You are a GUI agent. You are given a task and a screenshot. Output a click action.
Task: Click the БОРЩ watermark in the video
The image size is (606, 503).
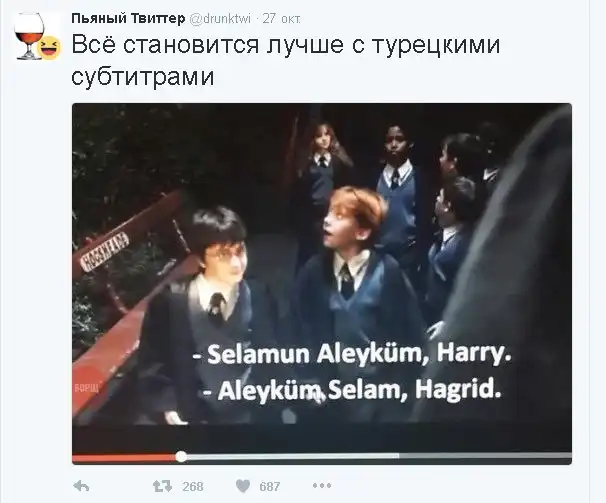point(87,388)
